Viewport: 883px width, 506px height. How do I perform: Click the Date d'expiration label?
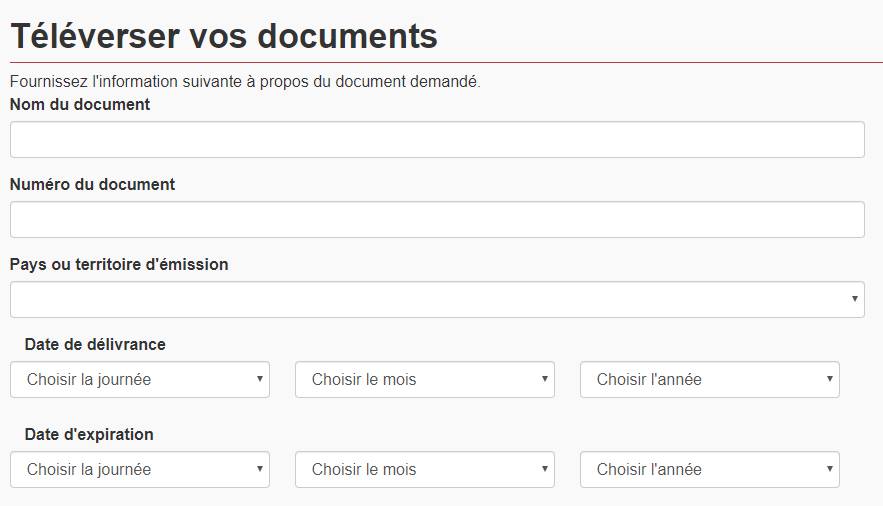pyautogui.click(x=89, y=435)
